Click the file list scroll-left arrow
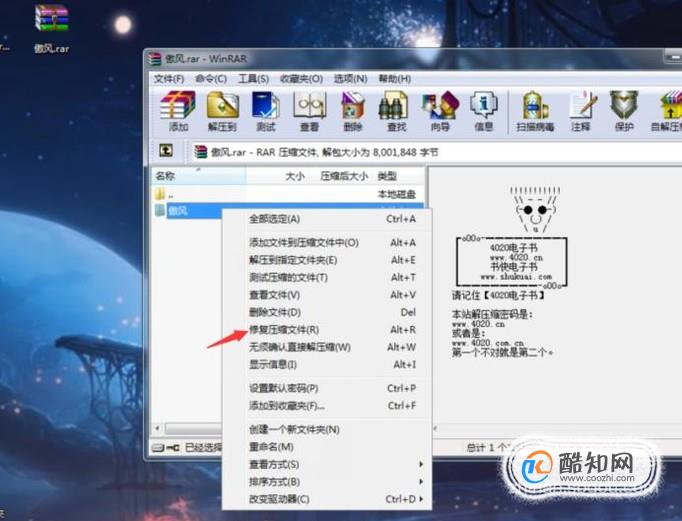 [157, 428]
